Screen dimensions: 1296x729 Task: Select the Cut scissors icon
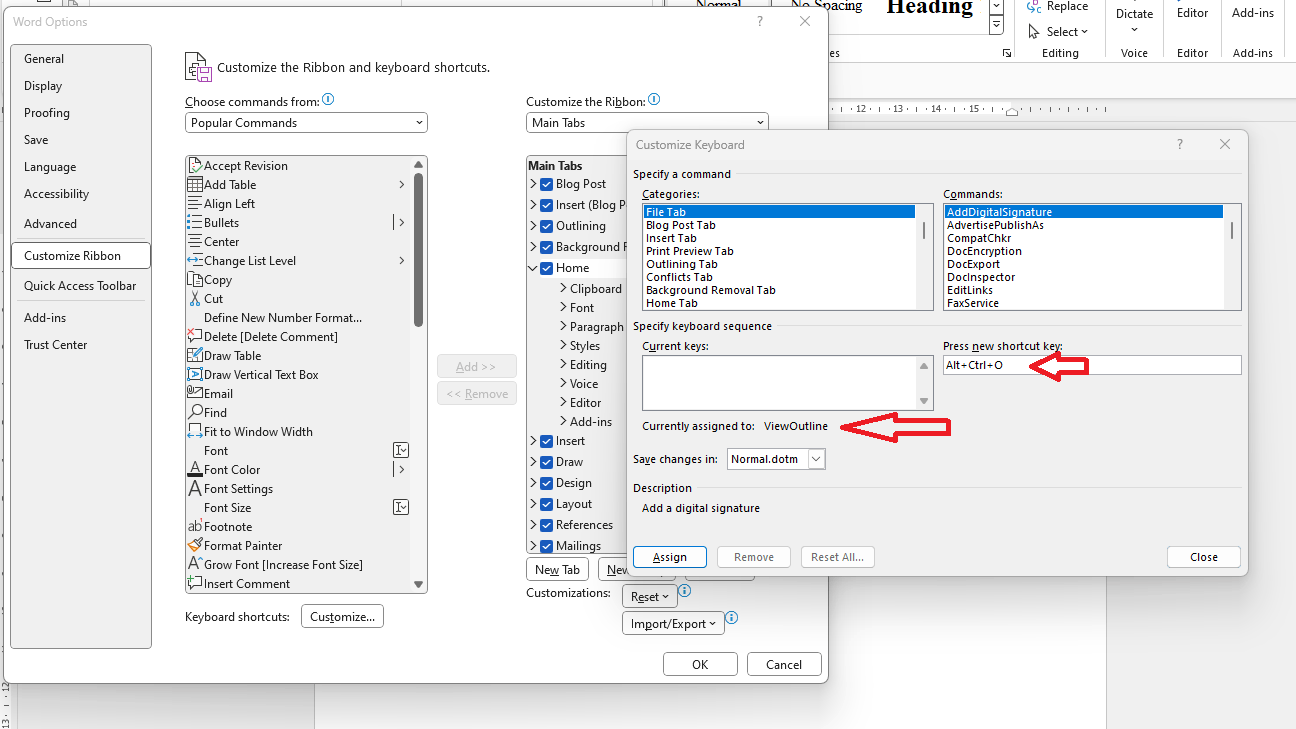pyautogui.click(x=195, y=299)
